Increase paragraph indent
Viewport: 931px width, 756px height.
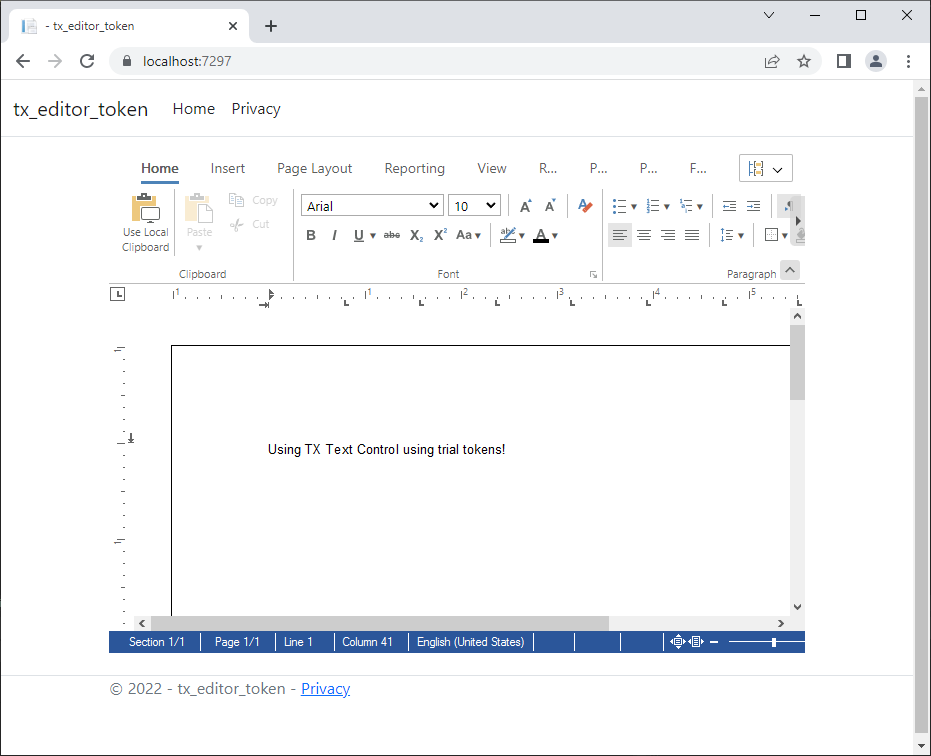coord(753,206)
